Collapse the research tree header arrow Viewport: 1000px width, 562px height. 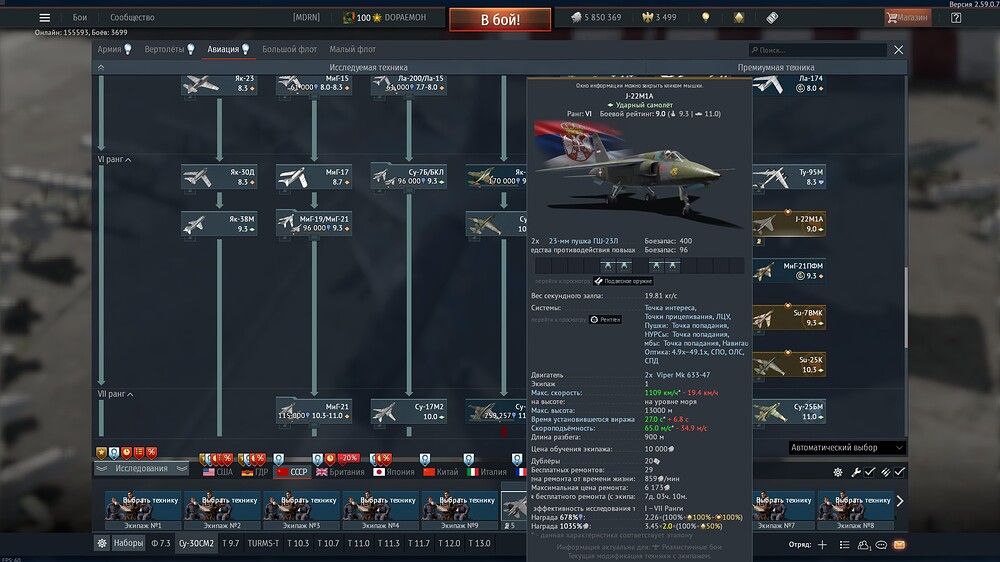pos(101,67)
